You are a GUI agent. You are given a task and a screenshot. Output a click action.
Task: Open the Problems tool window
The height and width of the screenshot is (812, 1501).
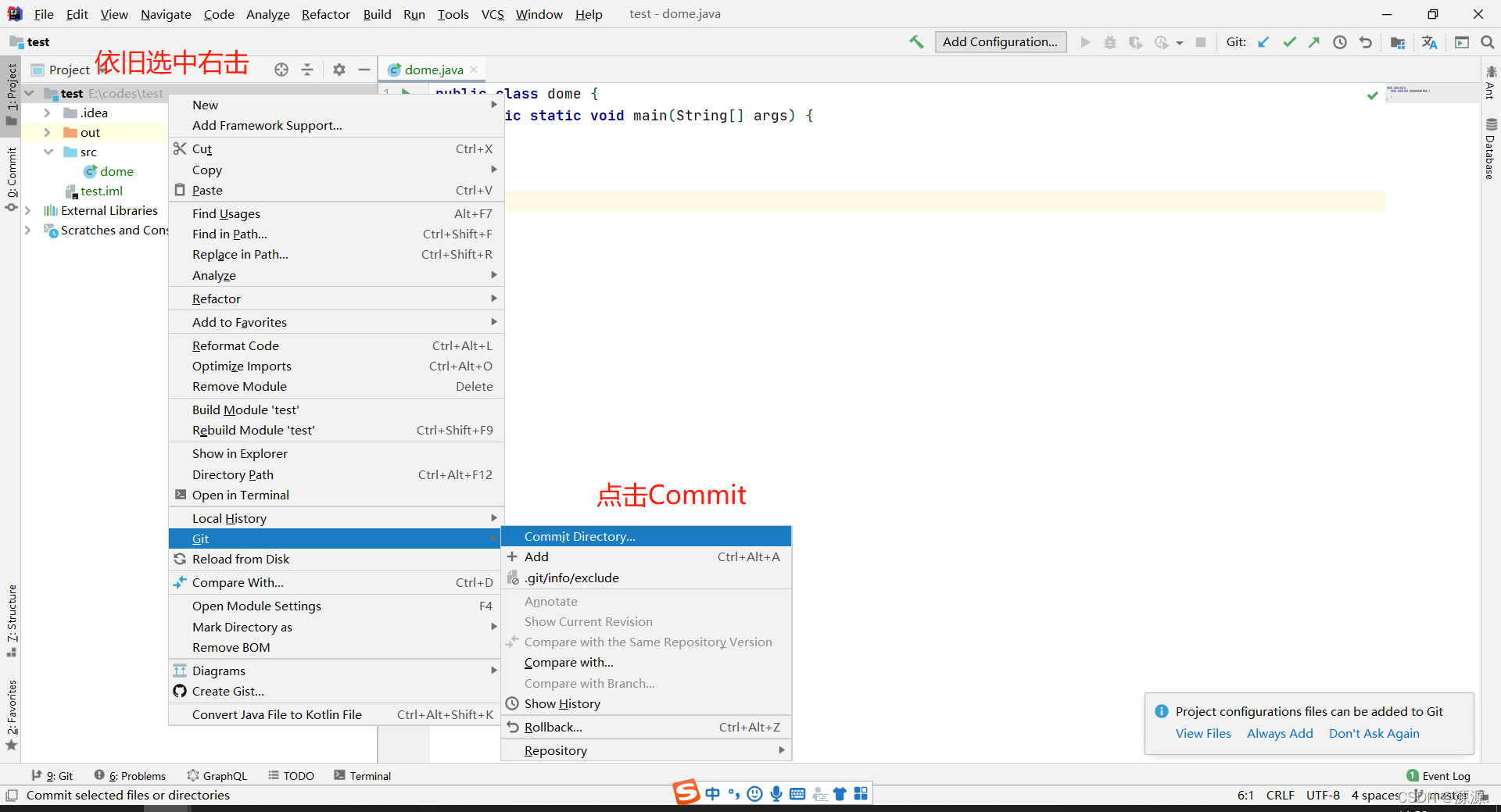pyautogui.click(x=130, y=776)
